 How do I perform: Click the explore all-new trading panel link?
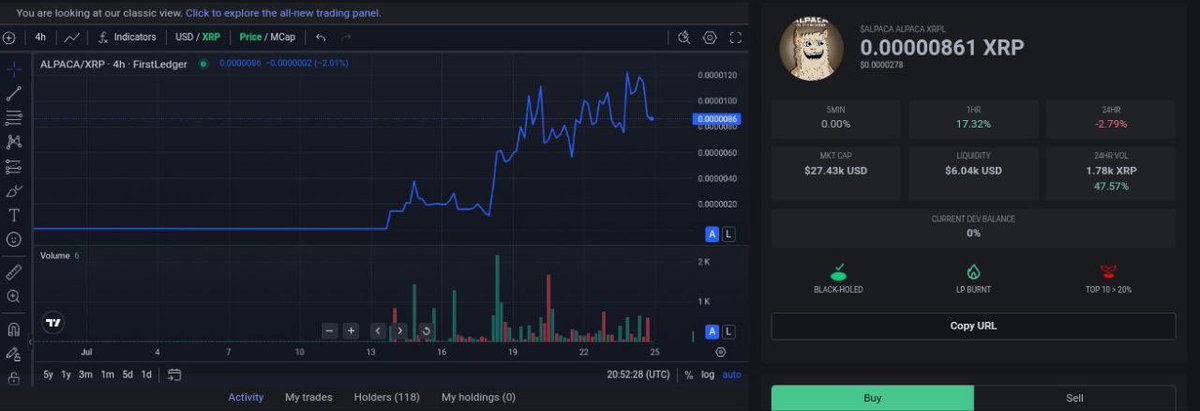click(x=283, y=13)
